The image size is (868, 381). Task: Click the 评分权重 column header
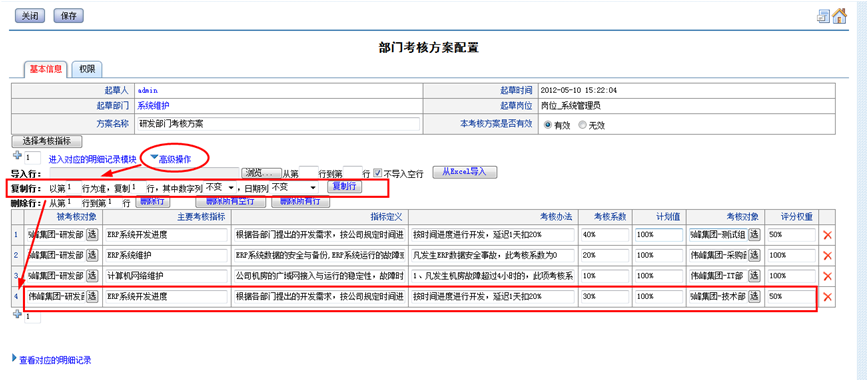(x=798, y=216)
